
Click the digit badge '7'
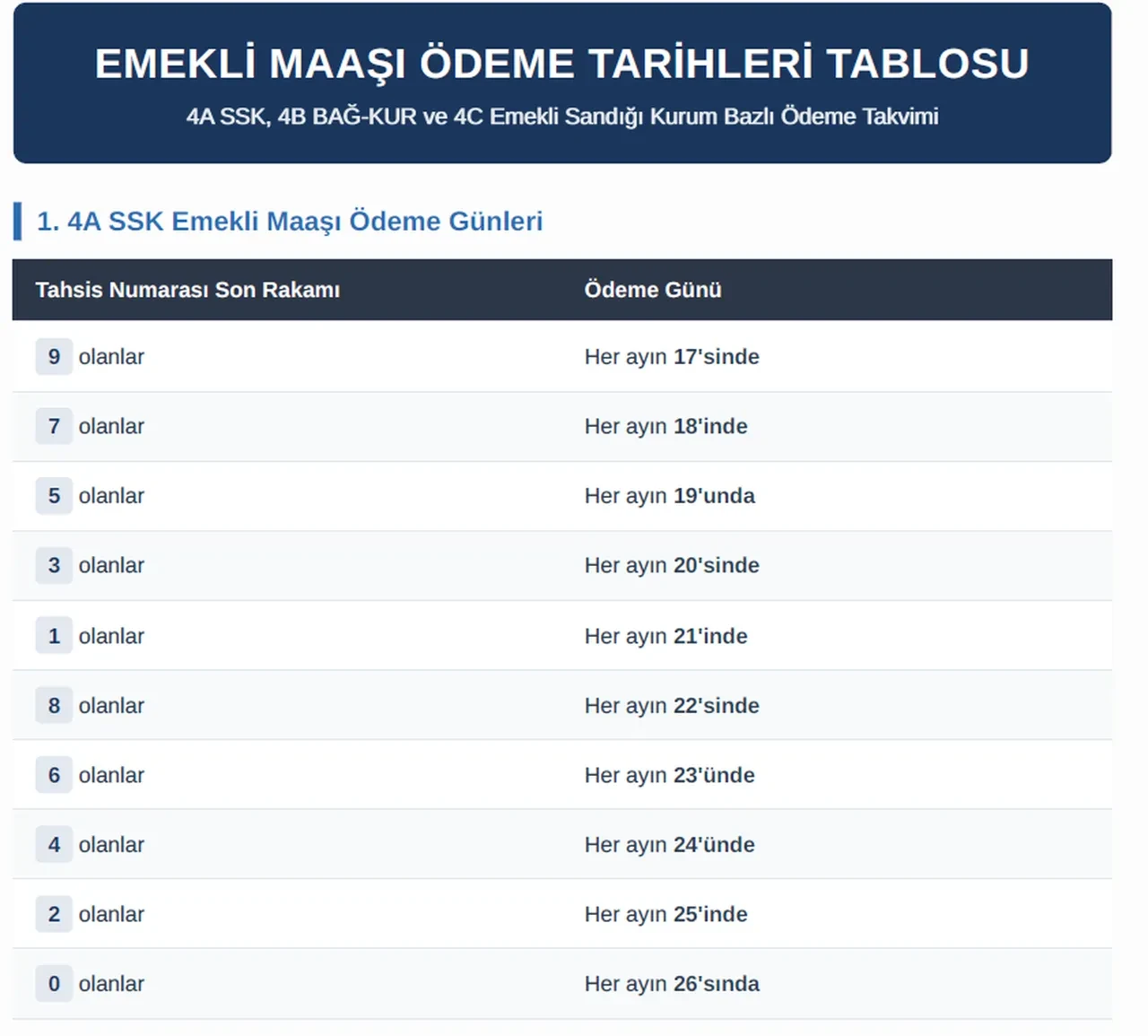tap(54, 426)
